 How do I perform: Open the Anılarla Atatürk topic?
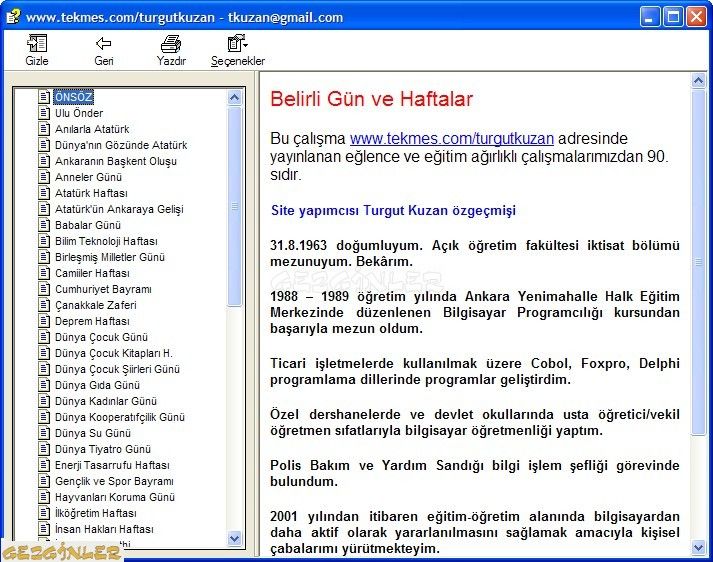tap(92, 129)
